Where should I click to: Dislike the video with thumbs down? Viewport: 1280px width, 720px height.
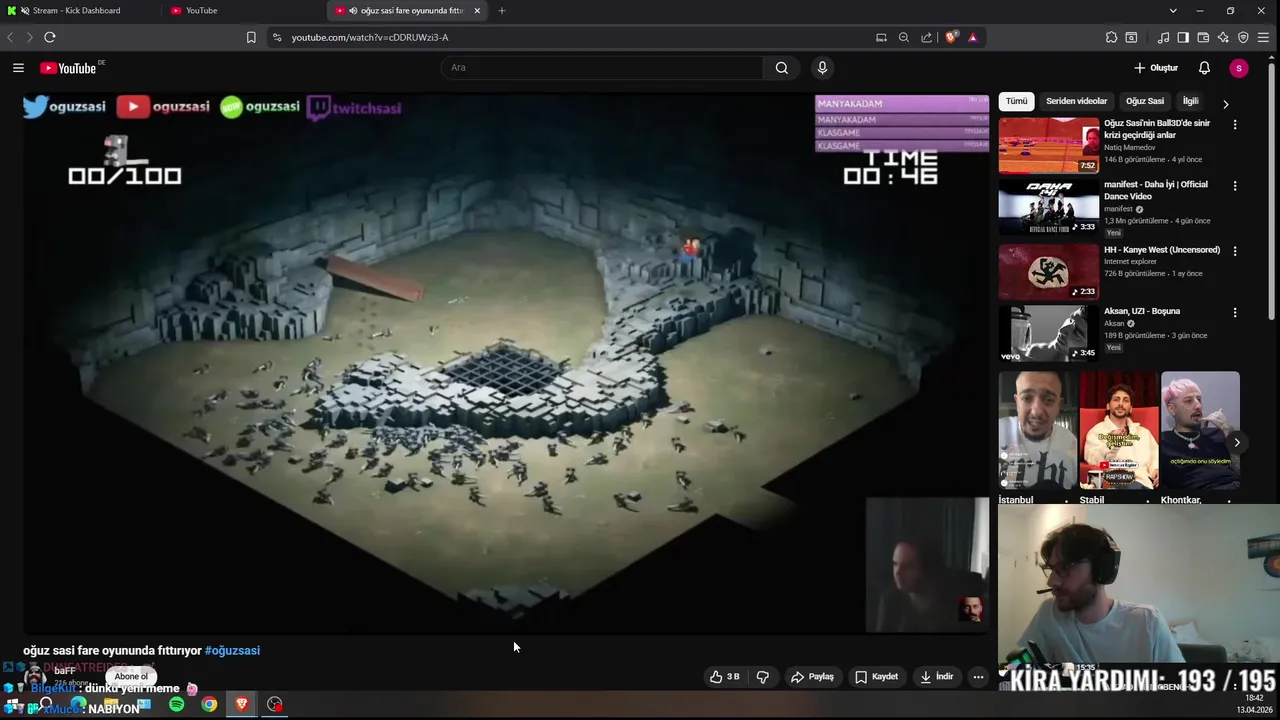tap(763, 677)
